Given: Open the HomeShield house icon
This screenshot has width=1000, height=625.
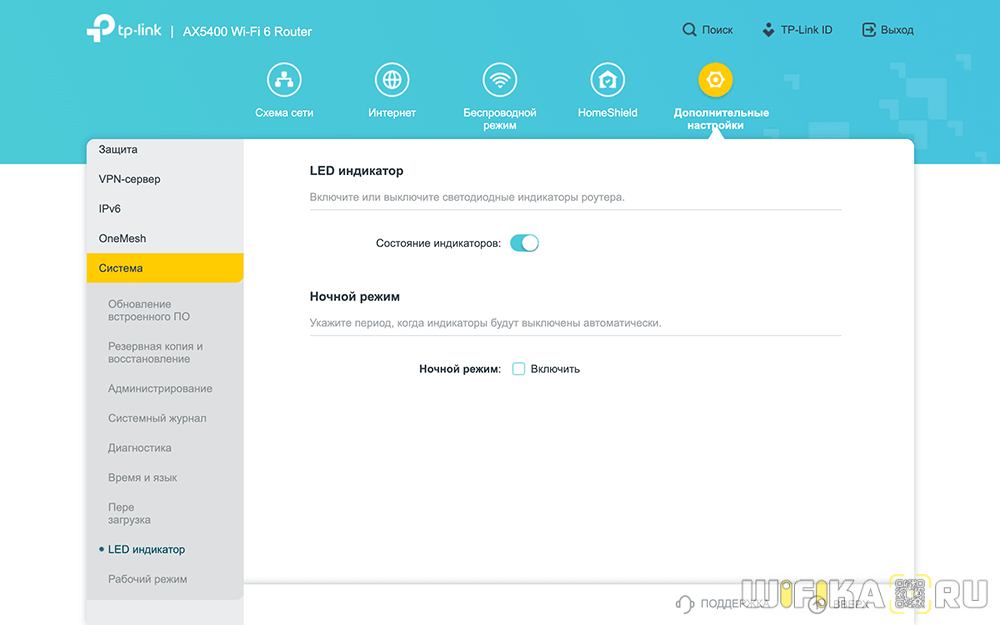Looking at the screenshot, I should coord(607,80).
